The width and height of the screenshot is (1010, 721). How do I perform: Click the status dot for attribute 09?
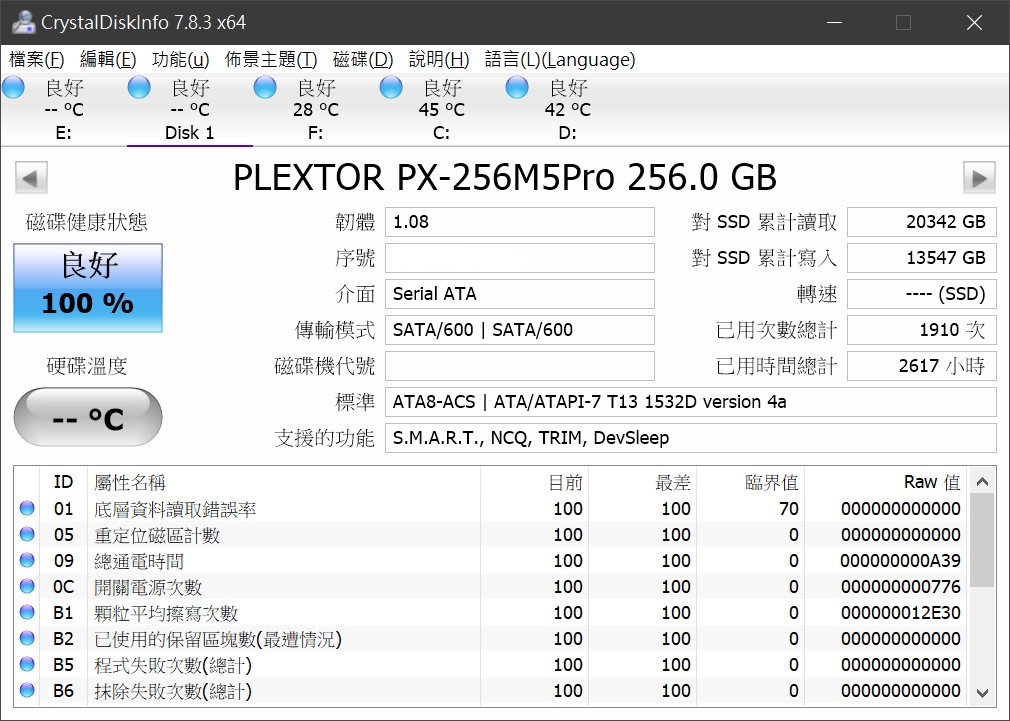(27, 560)
